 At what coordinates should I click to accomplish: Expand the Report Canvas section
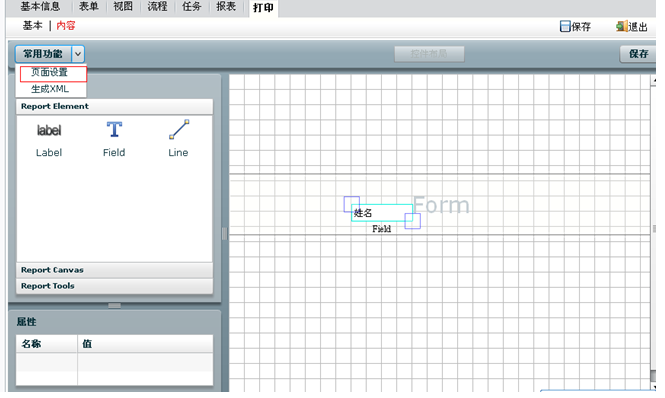click(x=115, y=270)
